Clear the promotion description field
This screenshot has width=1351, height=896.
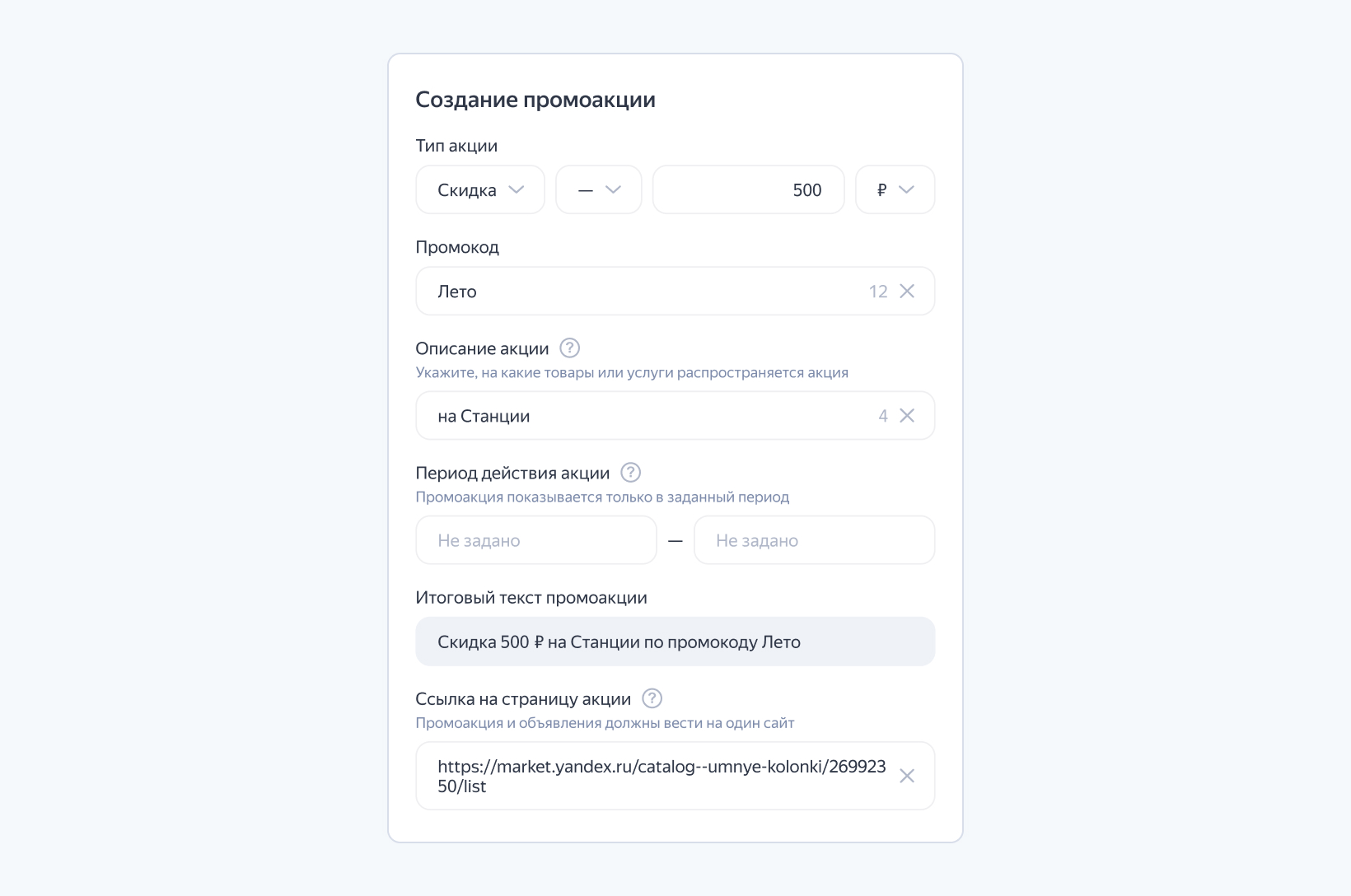coord(907,416)
